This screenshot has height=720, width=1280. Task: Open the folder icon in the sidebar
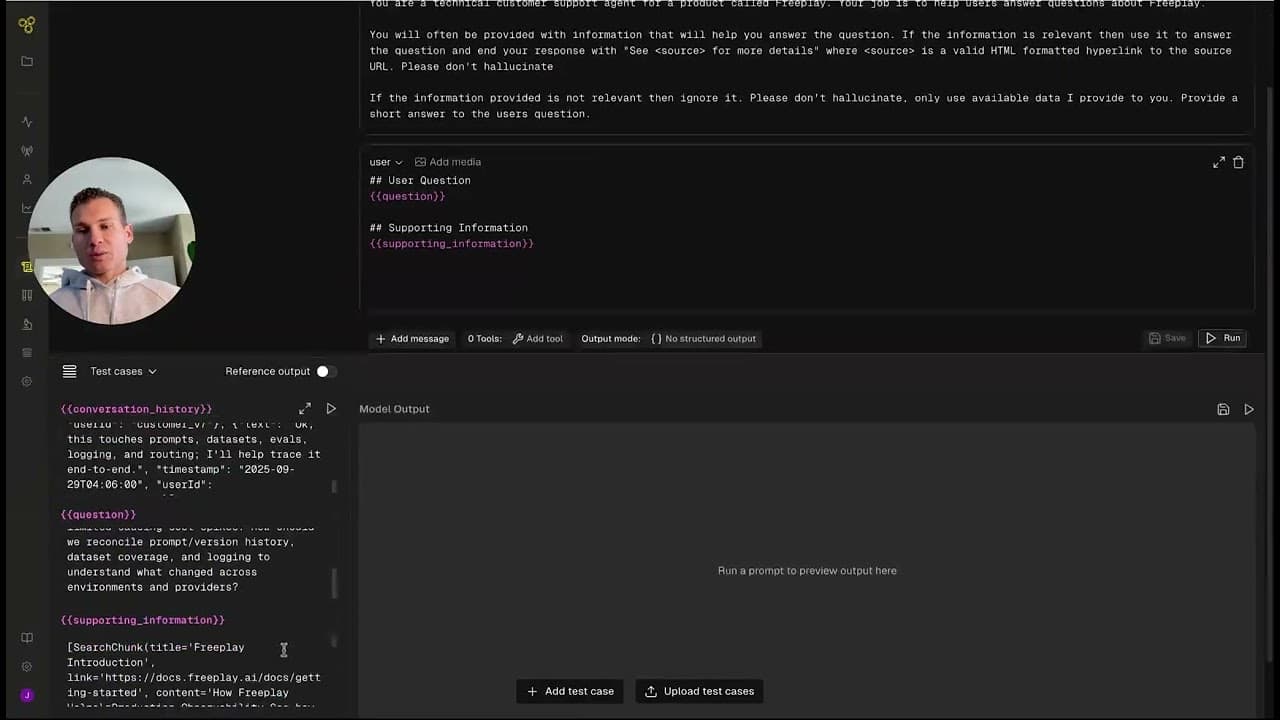click(x=27, y=62)
